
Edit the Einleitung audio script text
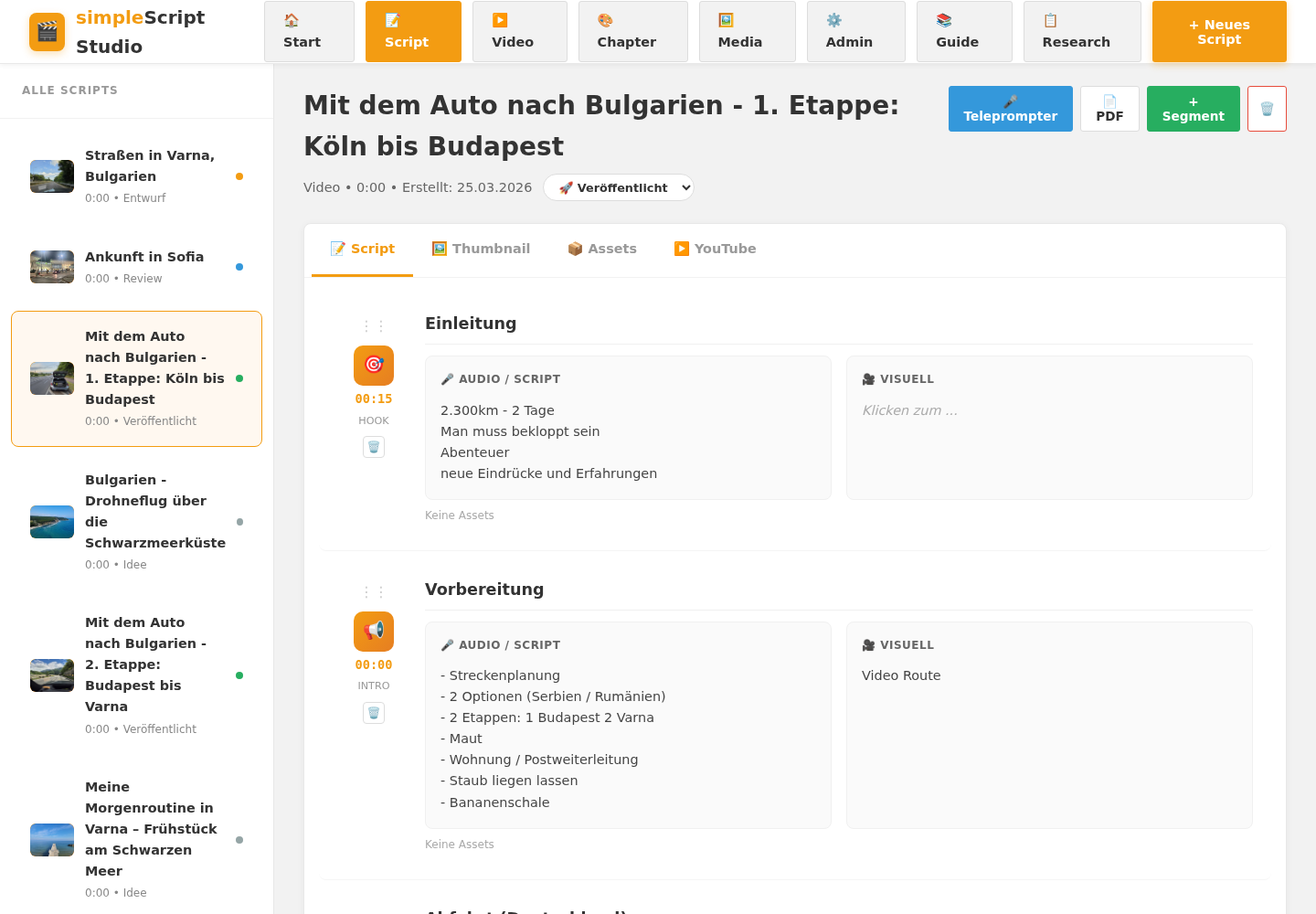click(x=628, y=442)
